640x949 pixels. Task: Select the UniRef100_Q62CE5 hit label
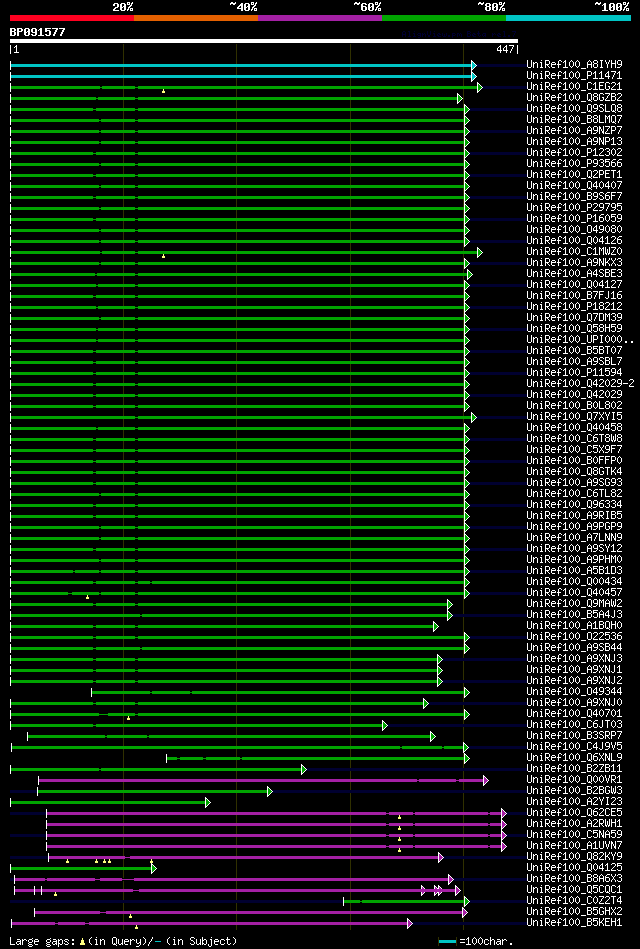[x=575, y=813]
